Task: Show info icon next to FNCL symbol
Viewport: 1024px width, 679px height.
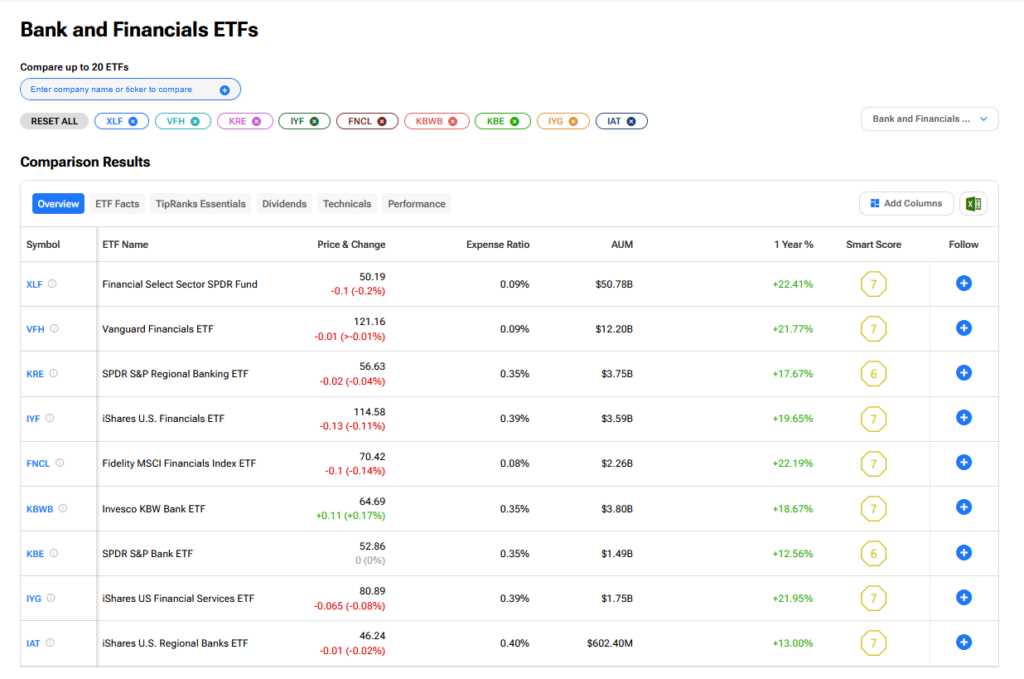Action: pyautogui.click(x=59, y=463)
